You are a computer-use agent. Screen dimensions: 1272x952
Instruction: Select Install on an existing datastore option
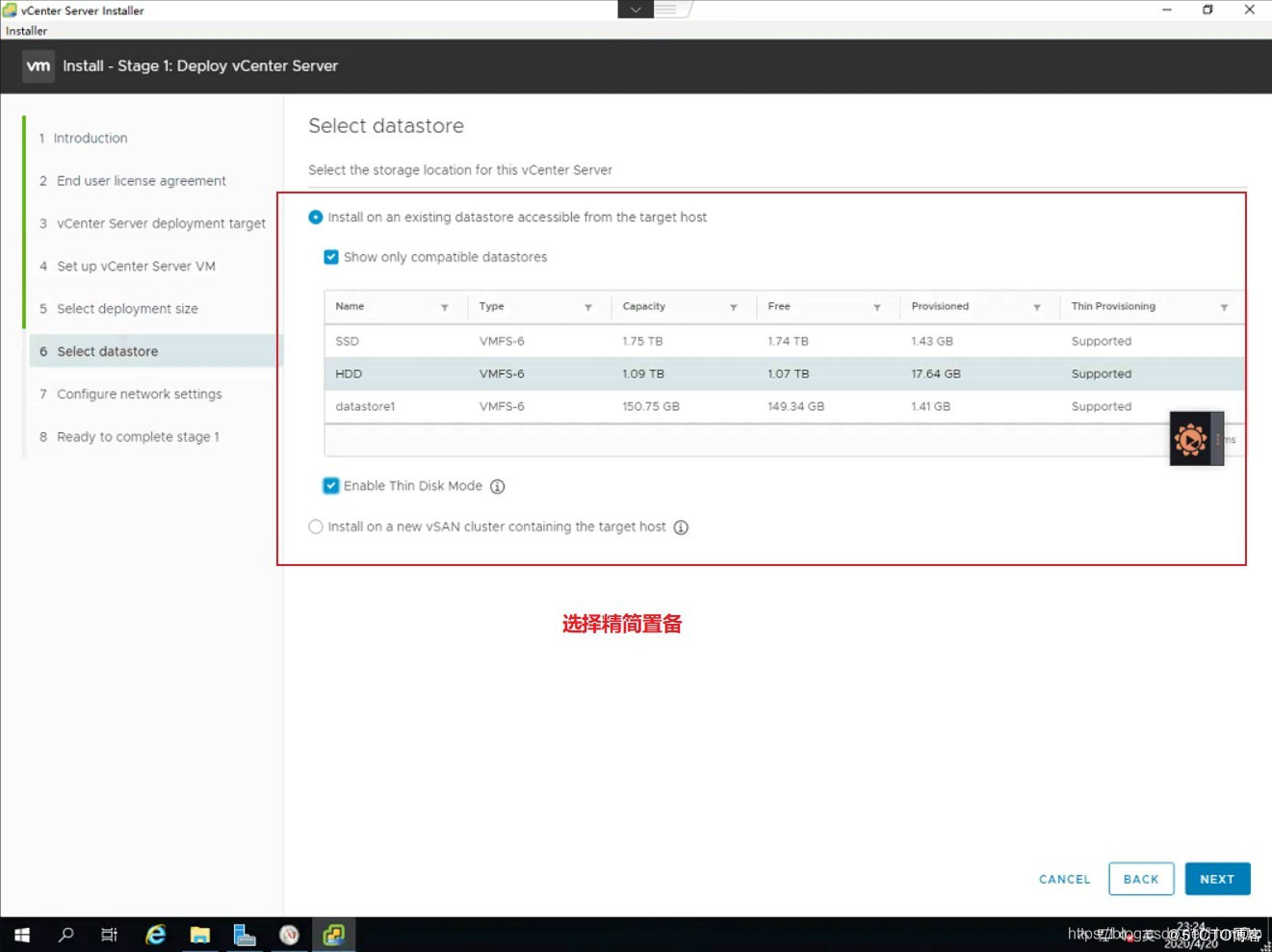coord(315,218)
